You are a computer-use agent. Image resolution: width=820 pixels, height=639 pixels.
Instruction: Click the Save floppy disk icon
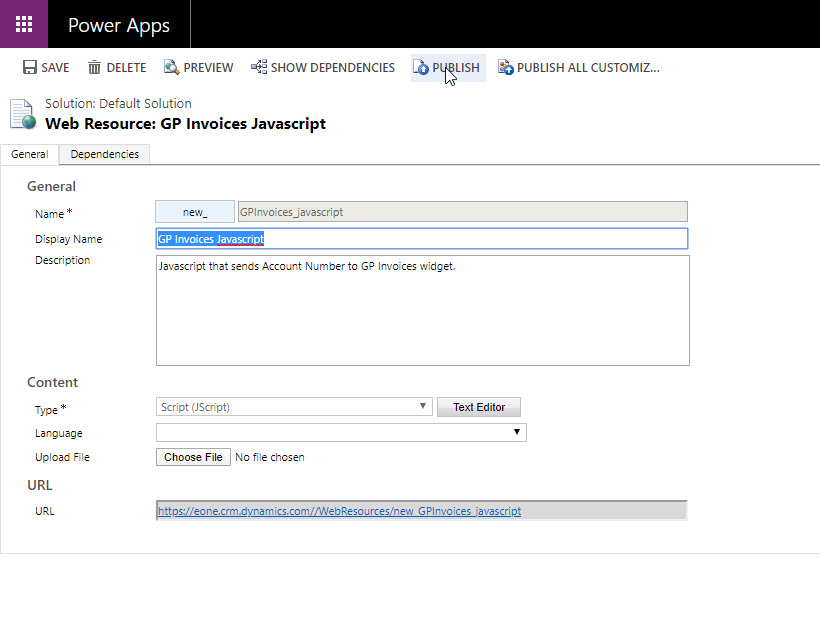[30, 67]
